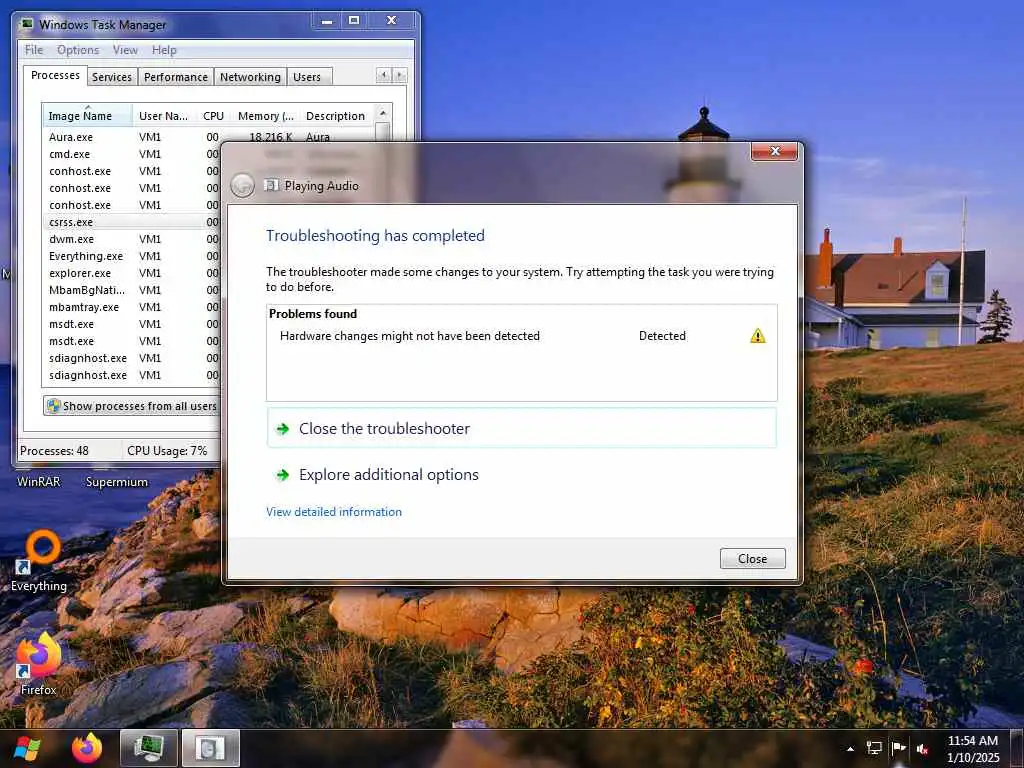1024x768 pixels.
Task: Switch to the Networking tab
Action: tap(250, 77)
